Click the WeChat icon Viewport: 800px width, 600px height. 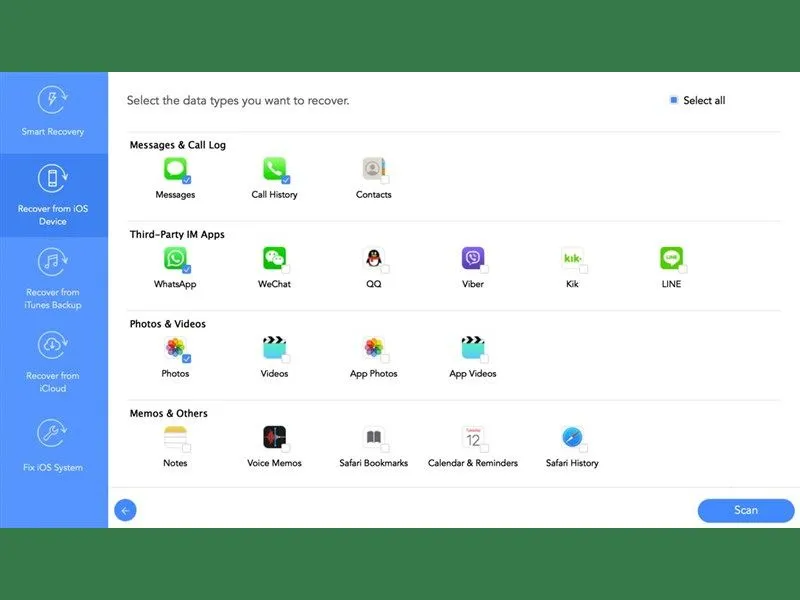pyautogui.click(x=274, y=258)
